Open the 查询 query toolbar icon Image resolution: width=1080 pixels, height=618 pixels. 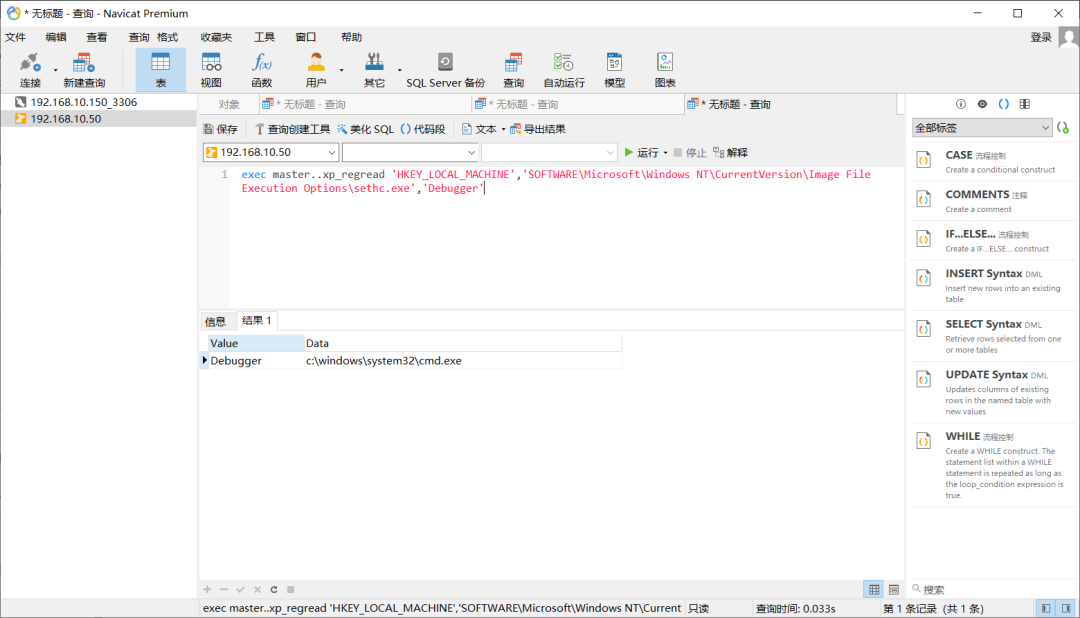[513, 70]
